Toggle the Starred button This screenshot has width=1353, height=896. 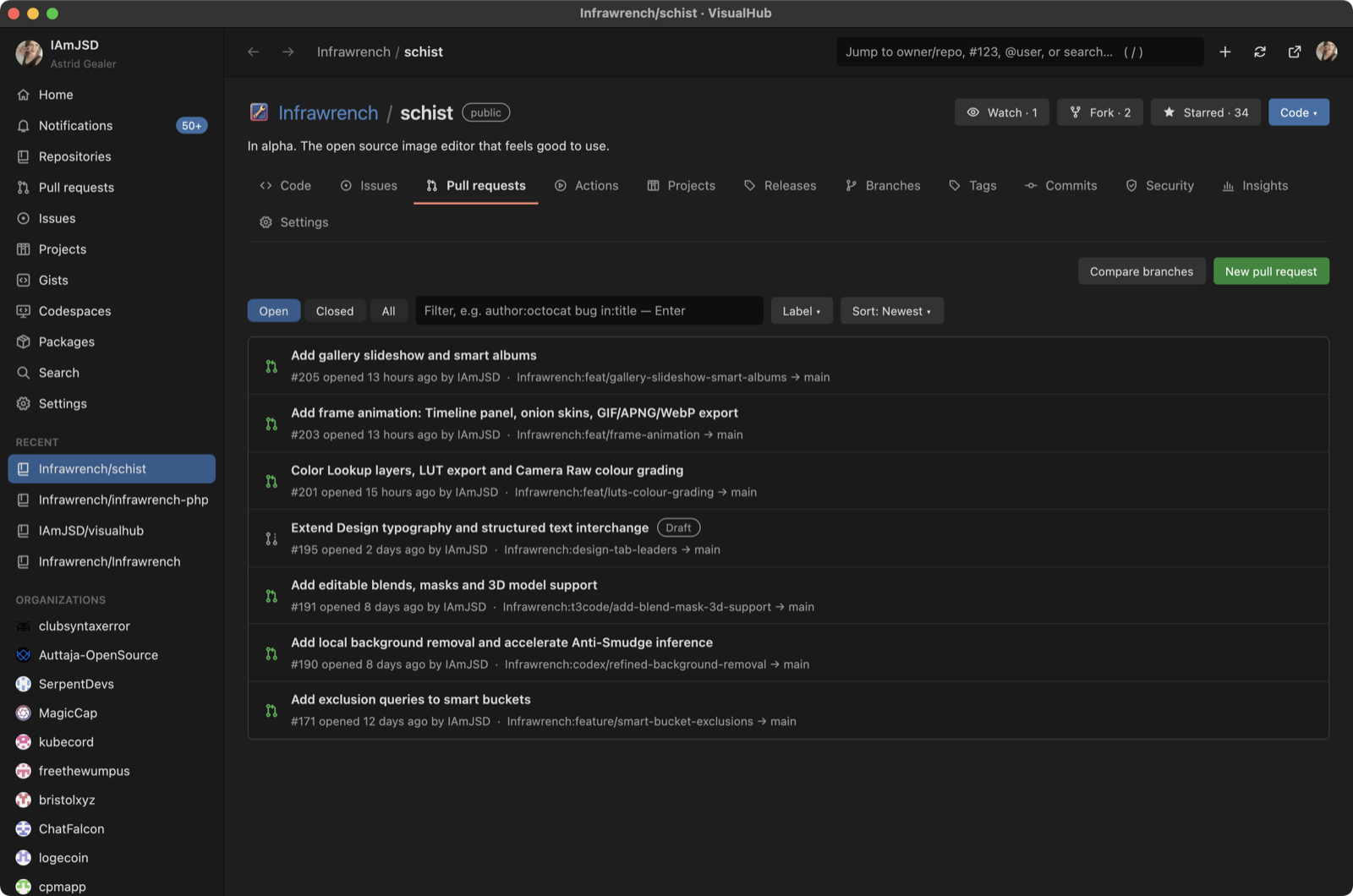click(x=1206, y=112)
